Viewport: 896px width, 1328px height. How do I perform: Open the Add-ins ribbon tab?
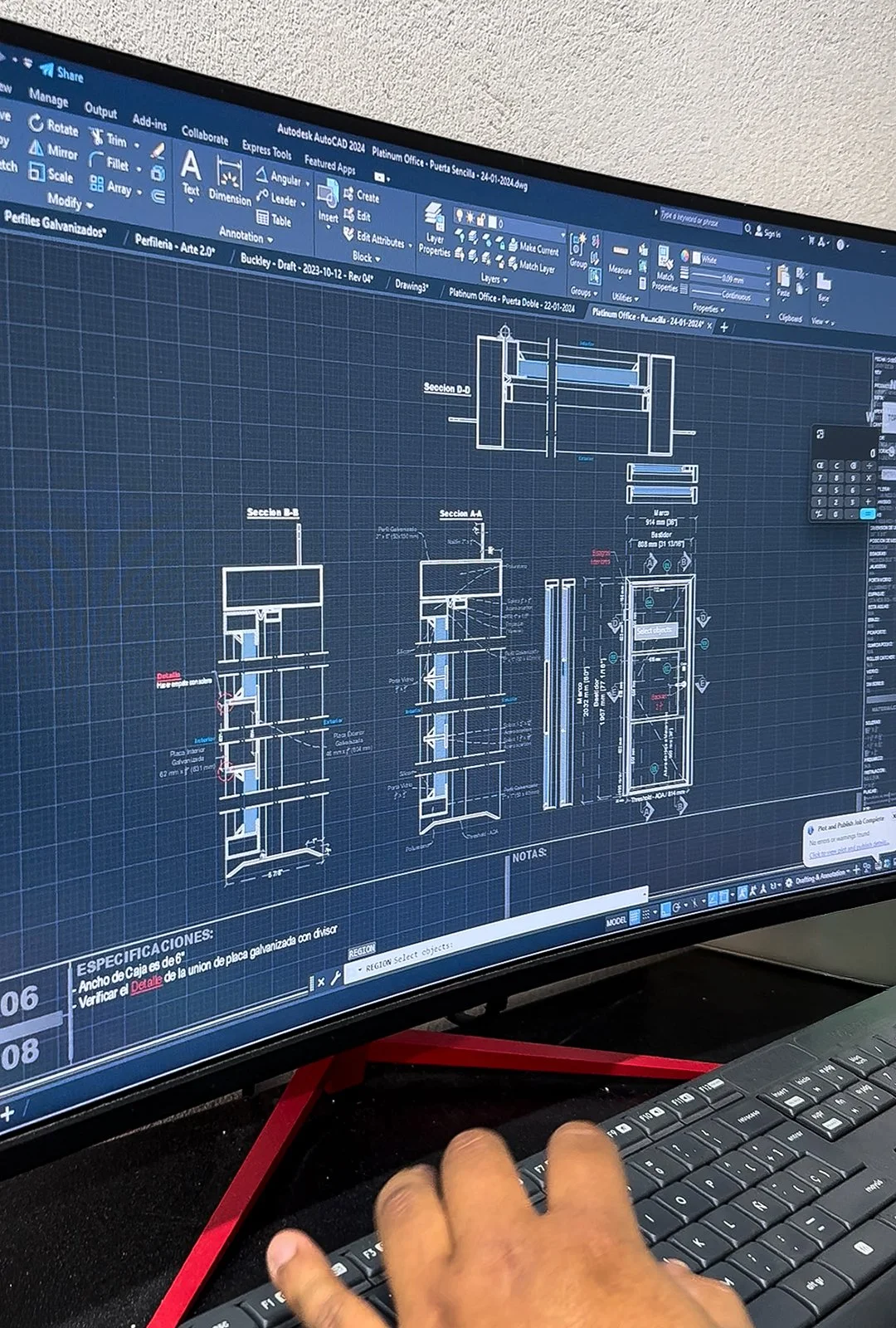(x=149, y=122)
